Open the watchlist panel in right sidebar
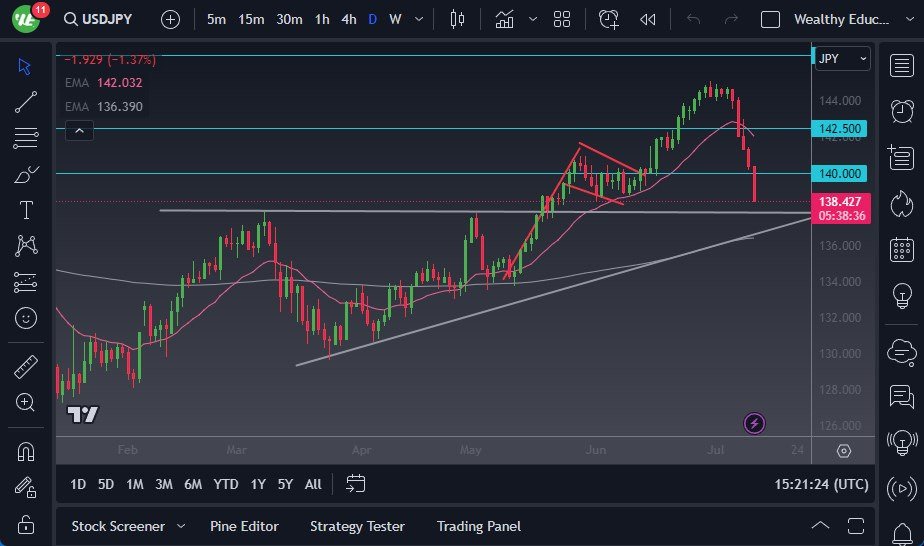This screenshot has height=546, width=924. click(902, 66)
